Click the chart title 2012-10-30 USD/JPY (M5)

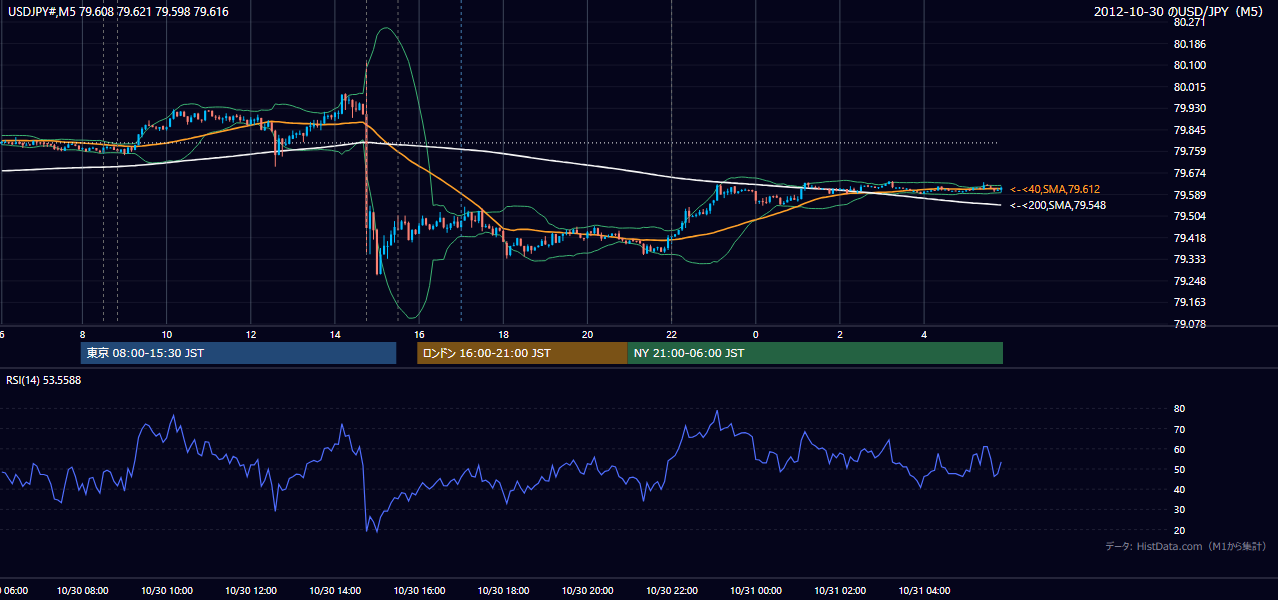tap(1180, 11)
